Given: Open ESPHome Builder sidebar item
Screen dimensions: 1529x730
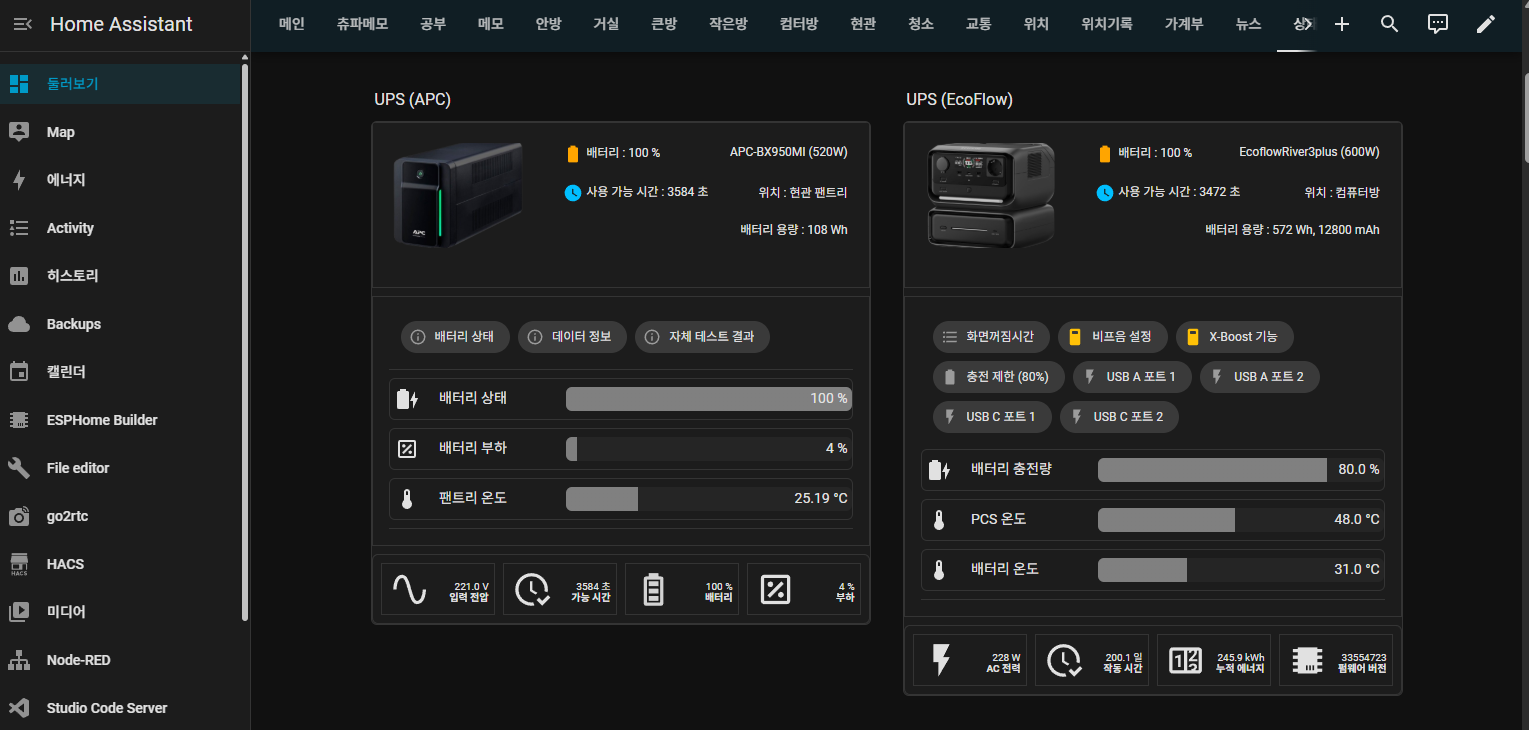Looking at the screenshot, I should coord(101,420).
